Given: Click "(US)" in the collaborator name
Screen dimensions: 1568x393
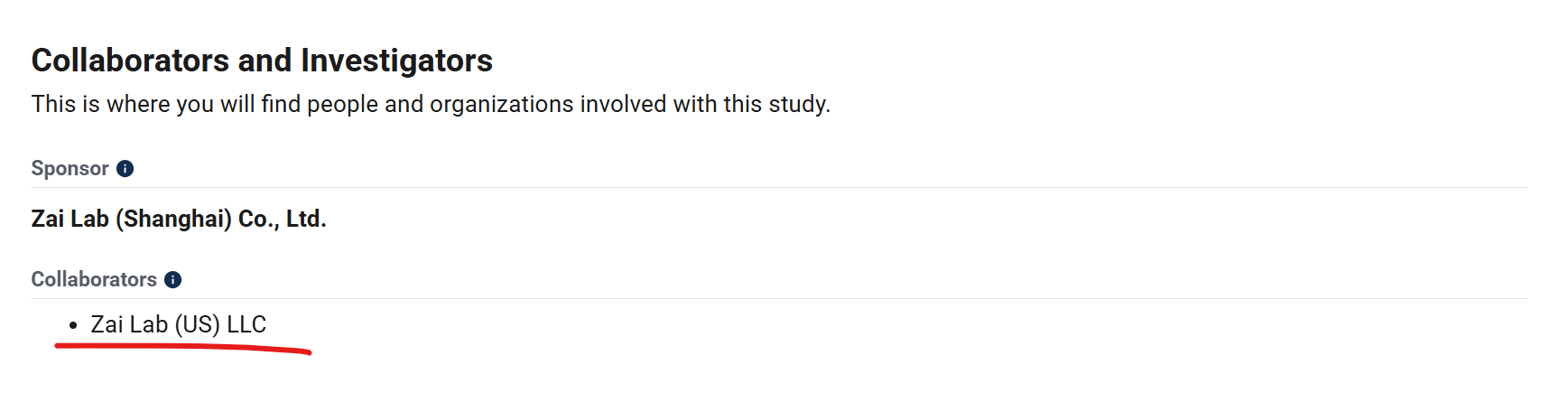Looking at the screenshot, I should pyautogui.click(x=197, y=324).
